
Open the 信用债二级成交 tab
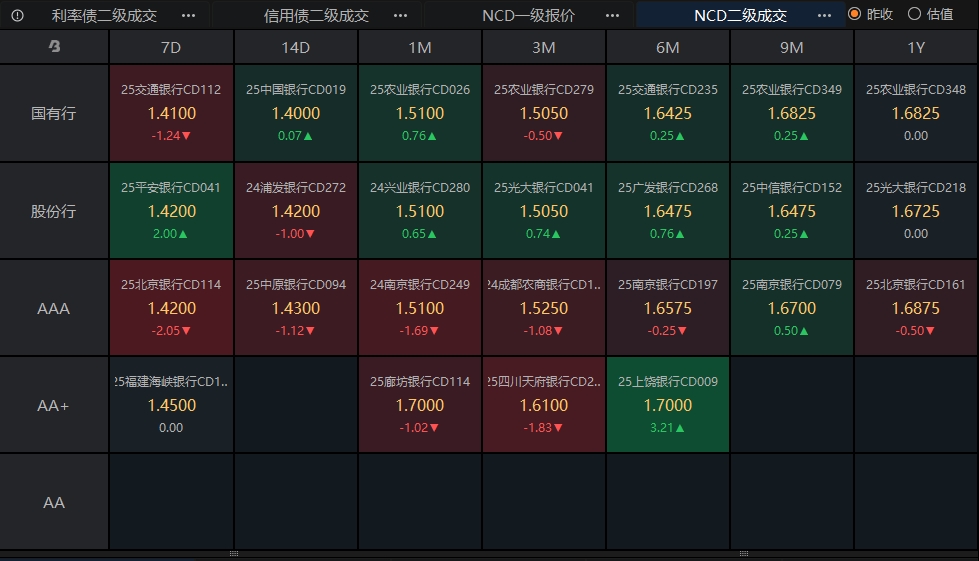pos(316,16)
